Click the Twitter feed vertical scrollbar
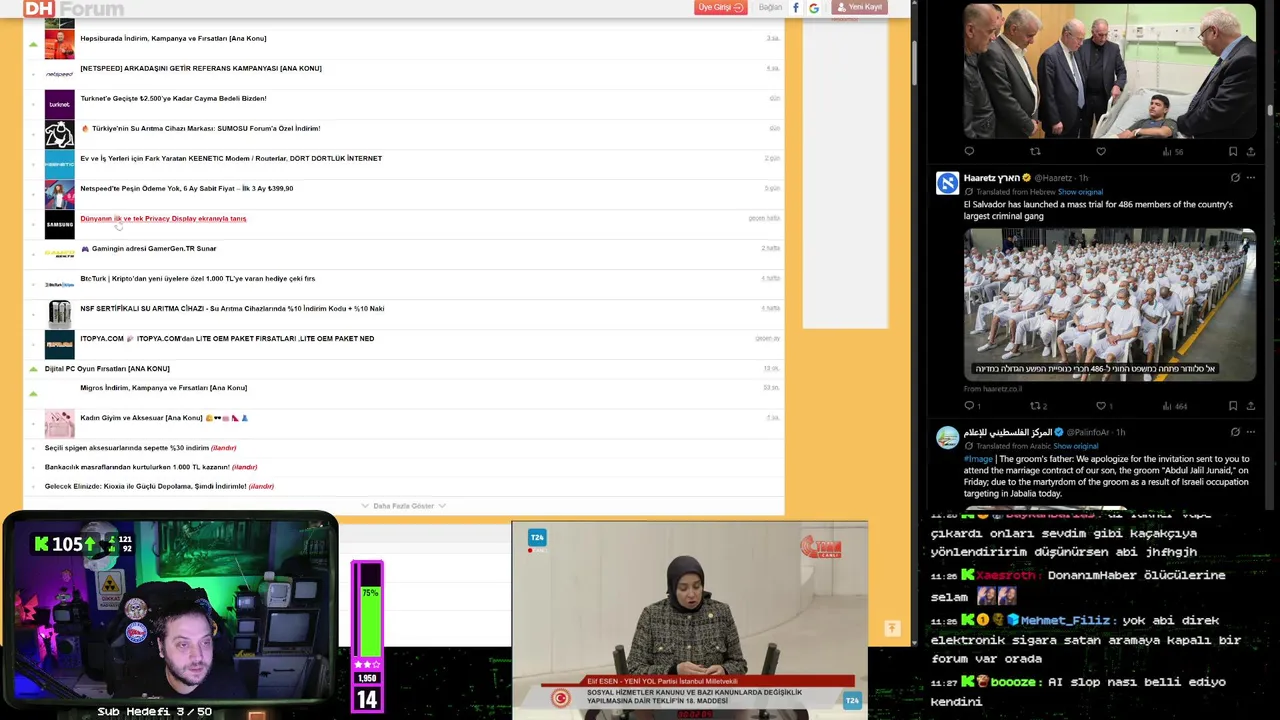The image size is (1280, 720). pyautogui.click(x=1270, y=110)
